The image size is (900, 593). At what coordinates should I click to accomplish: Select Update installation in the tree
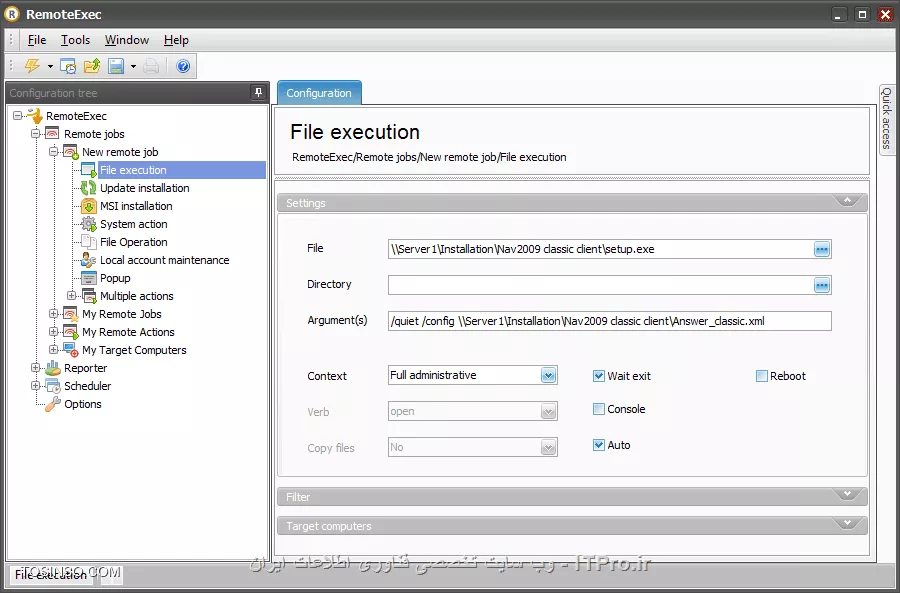coord(145,188)
